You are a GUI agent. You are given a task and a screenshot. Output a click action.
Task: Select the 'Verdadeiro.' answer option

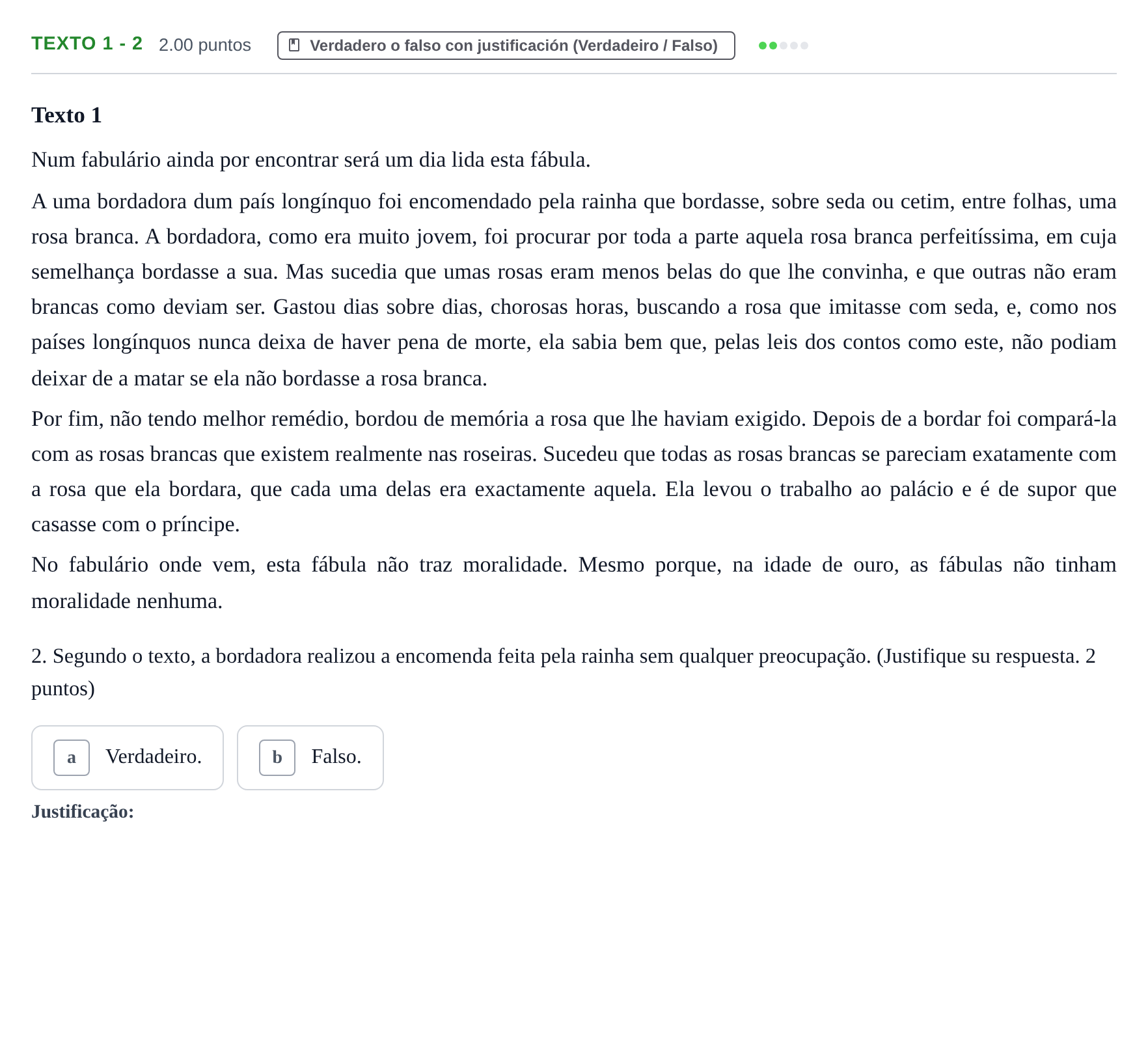point(128,758)
